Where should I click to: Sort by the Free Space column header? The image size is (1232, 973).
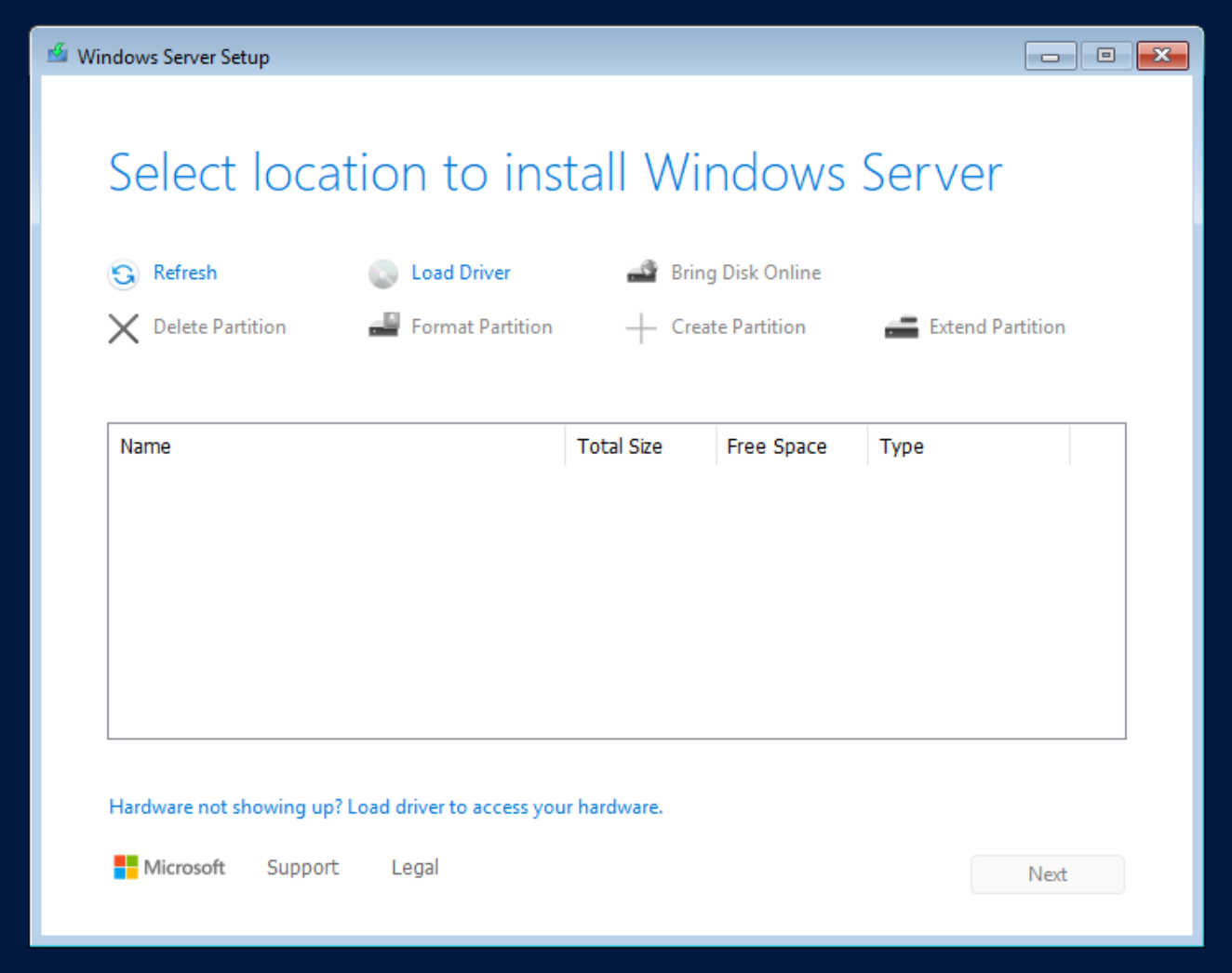coord(792,447)
